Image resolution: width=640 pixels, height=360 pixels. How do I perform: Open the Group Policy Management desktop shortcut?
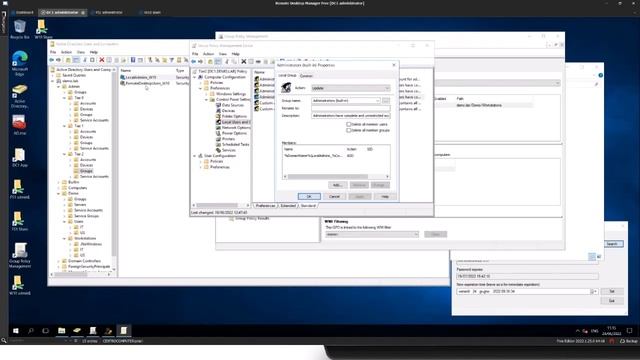tap(19, 255)
